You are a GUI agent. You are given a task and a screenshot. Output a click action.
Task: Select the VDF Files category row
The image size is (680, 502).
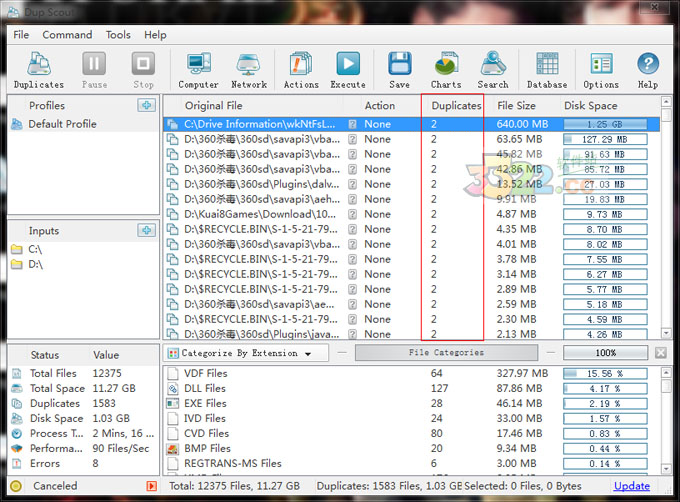point(412,374)
